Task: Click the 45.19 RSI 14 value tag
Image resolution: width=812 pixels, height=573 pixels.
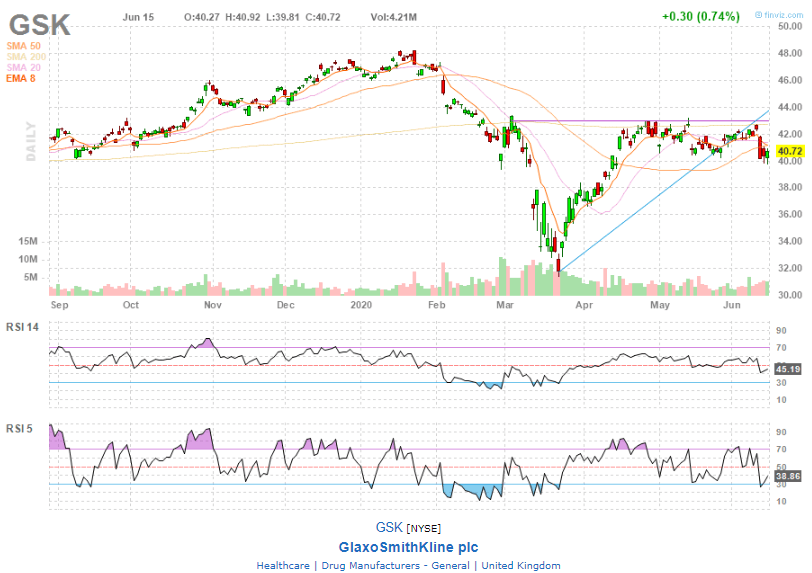Action: [x=788, y=369]
